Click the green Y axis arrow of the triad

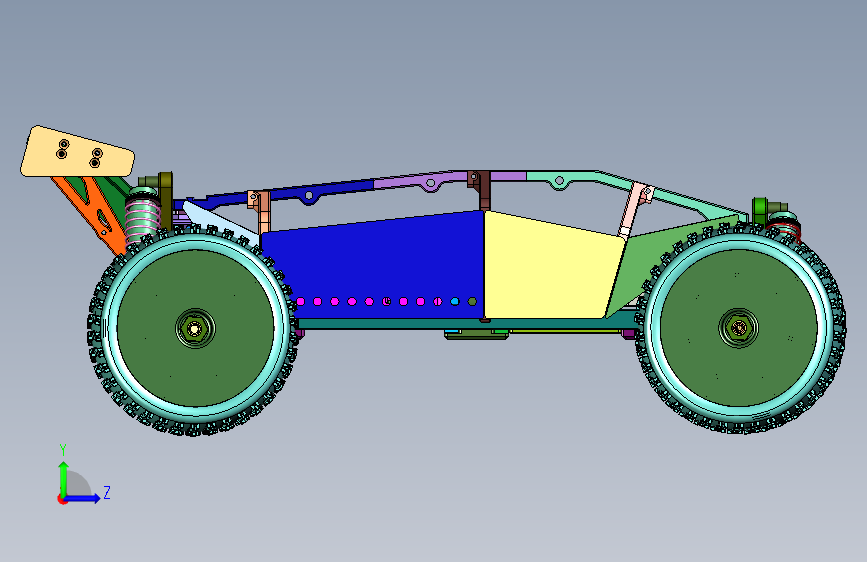64,479
